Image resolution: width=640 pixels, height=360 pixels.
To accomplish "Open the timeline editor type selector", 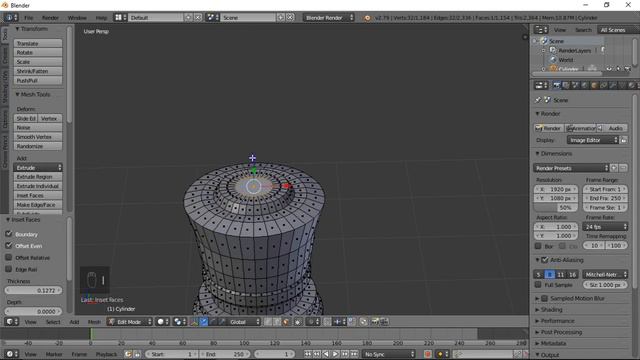I will (10, 354).
